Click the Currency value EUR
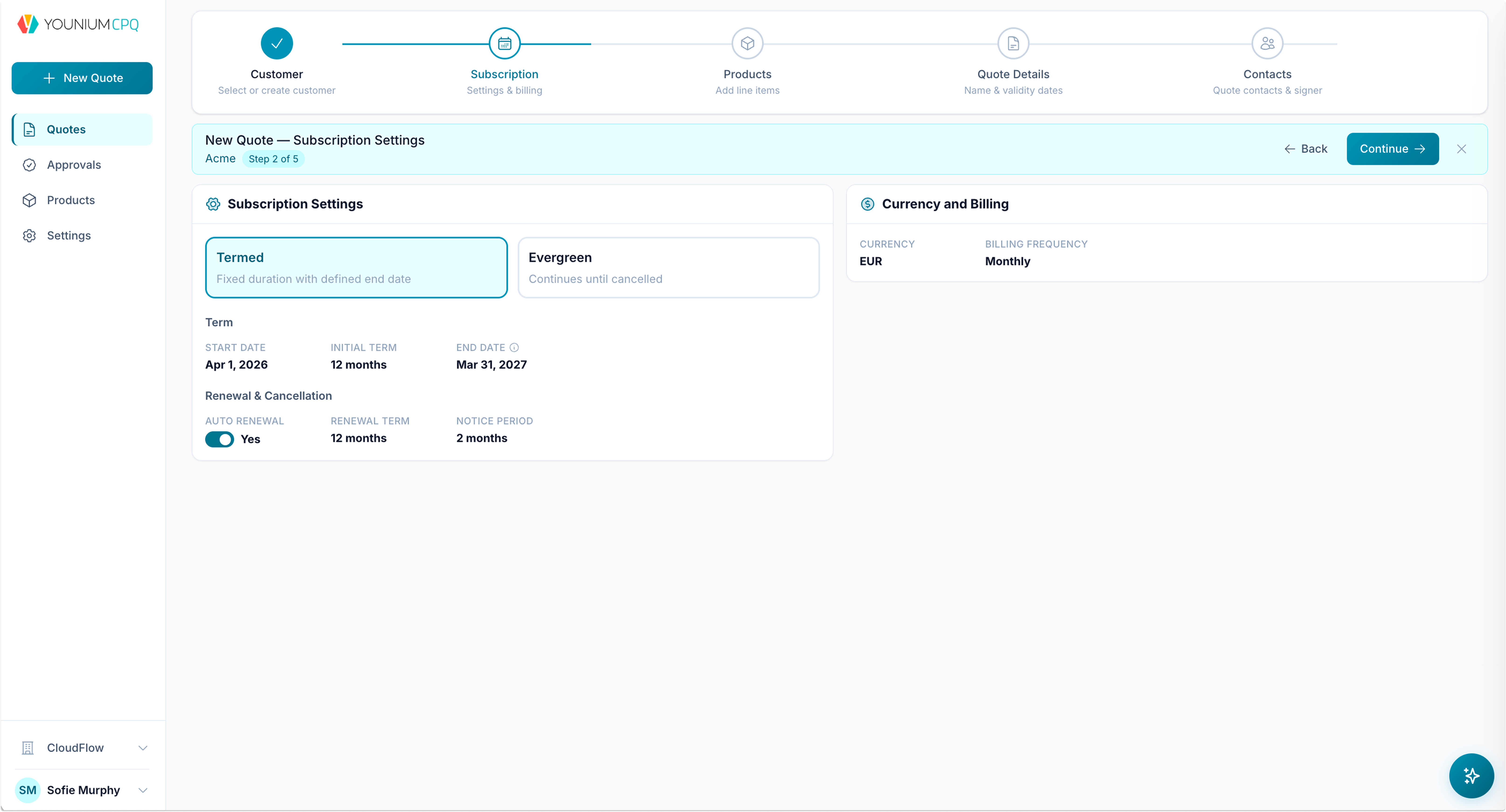This screenshot has width=1506, height=812. point(871,261)
